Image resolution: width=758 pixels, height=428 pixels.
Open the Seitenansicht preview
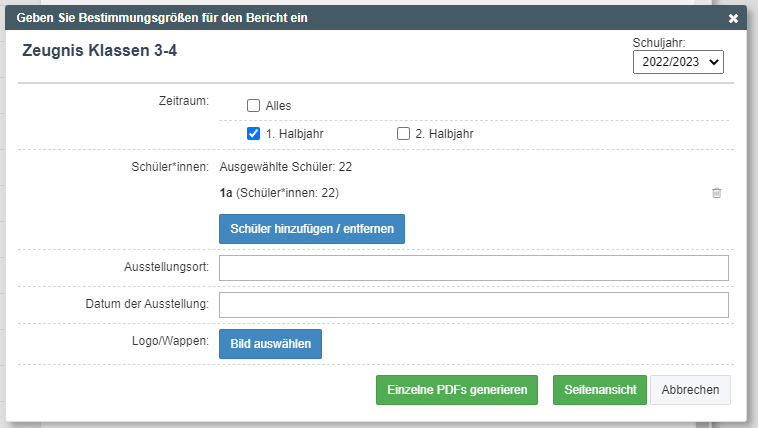(x=600, y=390)
